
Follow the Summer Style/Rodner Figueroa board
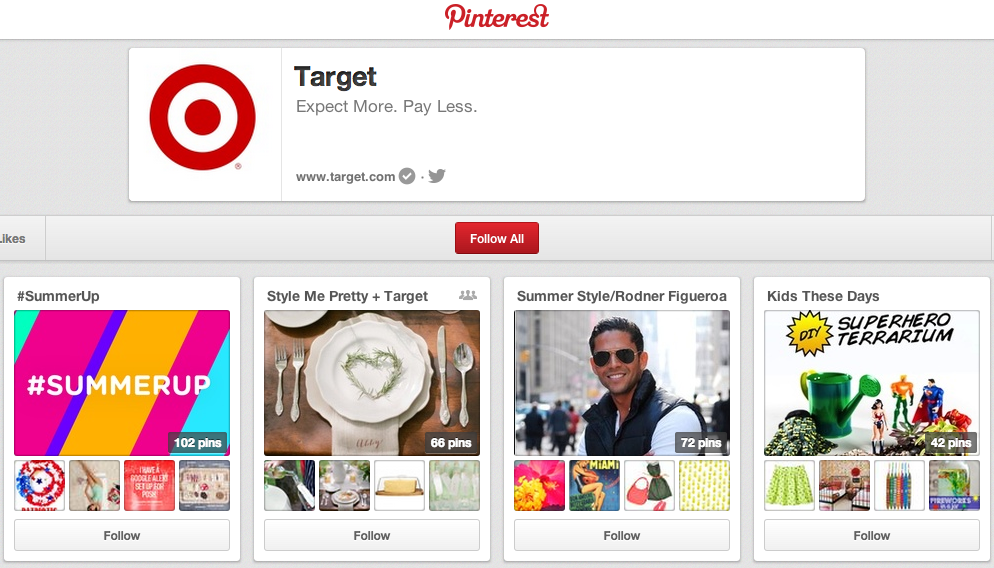[x=621, y=536]
